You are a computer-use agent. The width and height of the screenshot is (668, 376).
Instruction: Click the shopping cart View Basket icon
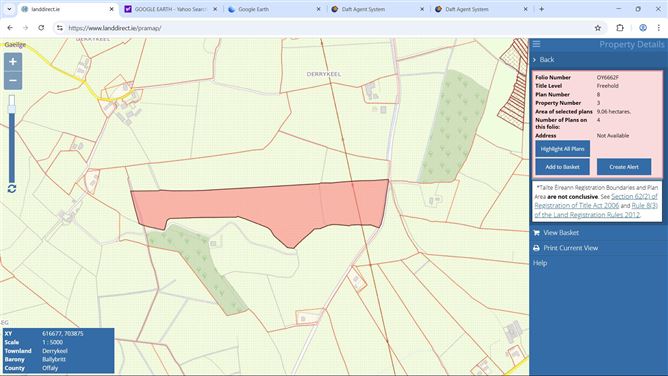[x=536, y=232]
